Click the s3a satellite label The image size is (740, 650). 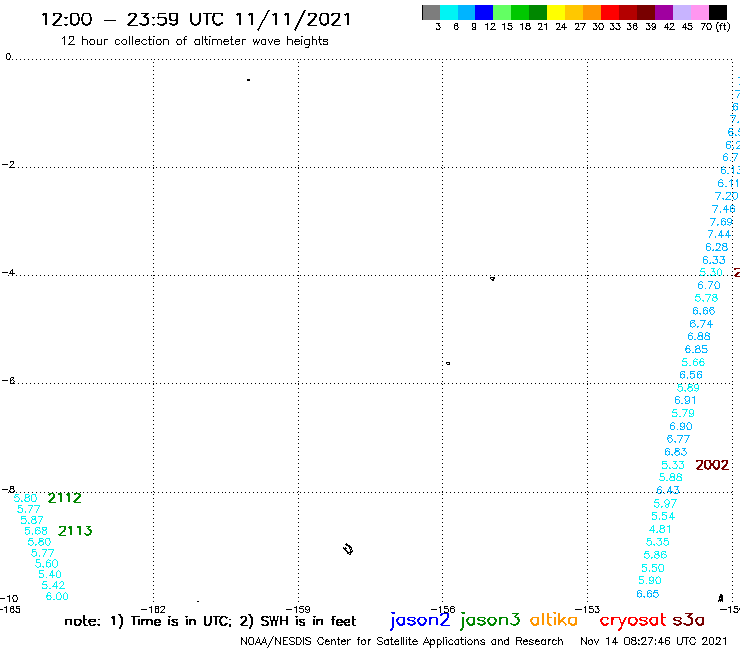click(x=688, y=620)
